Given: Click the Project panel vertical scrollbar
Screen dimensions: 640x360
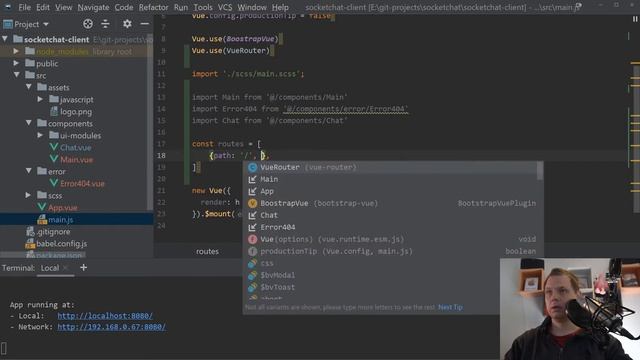Looking at the screenshot, I should click(x=150, y=122).
